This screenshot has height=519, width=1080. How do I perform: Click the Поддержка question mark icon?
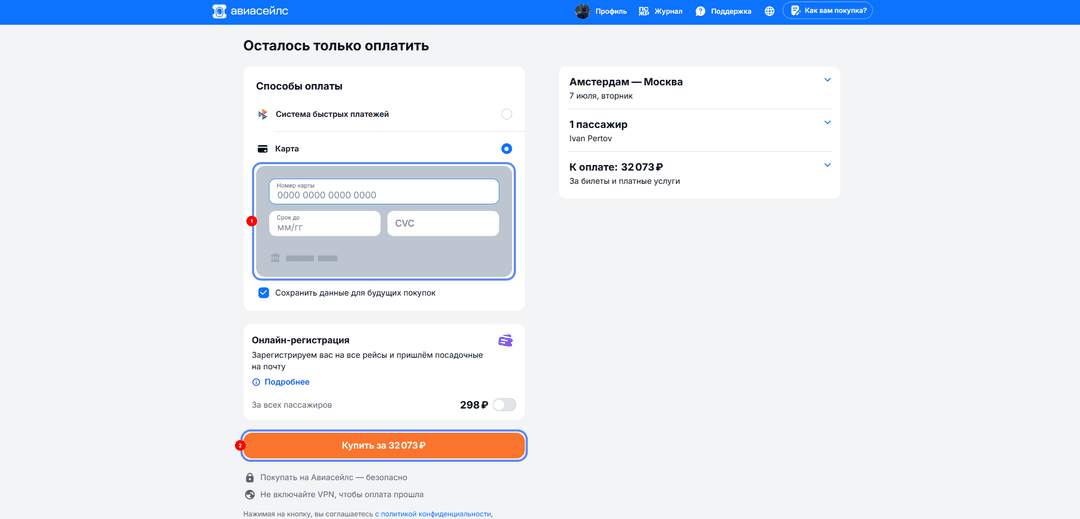pos(700,11)
